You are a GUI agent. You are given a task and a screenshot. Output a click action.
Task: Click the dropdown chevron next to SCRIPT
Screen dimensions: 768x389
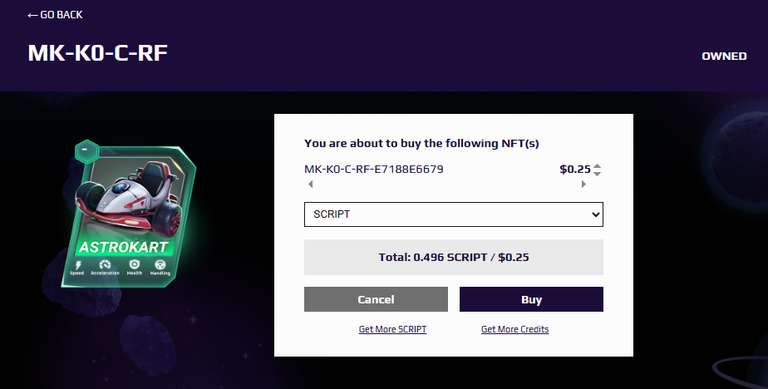[596, 215]
